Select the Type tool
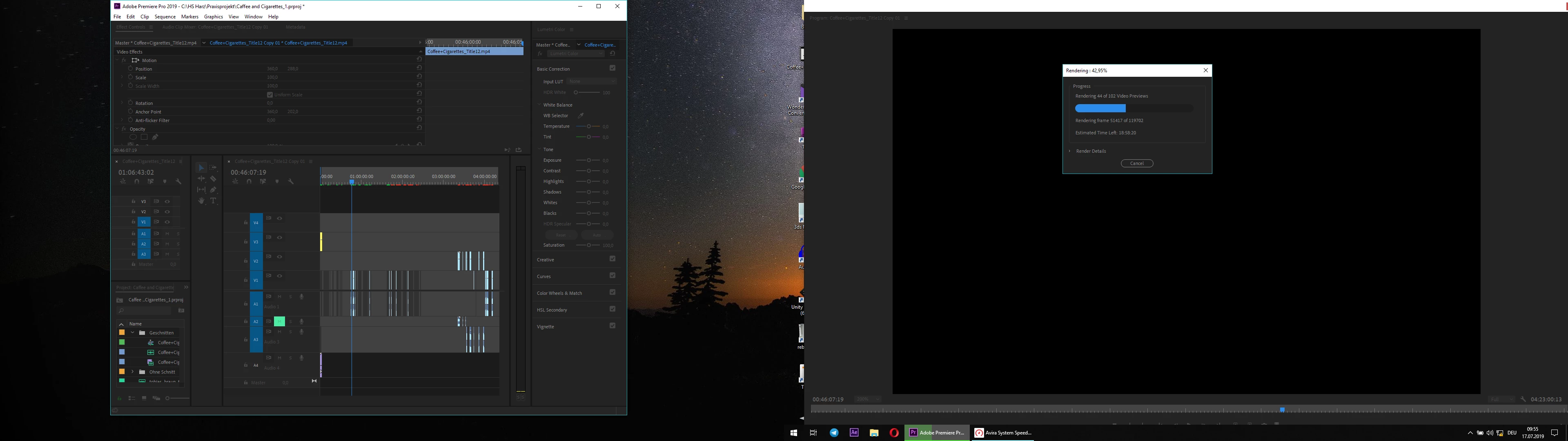Viewport: 1568px width, 441px height. tap(213, 200)
